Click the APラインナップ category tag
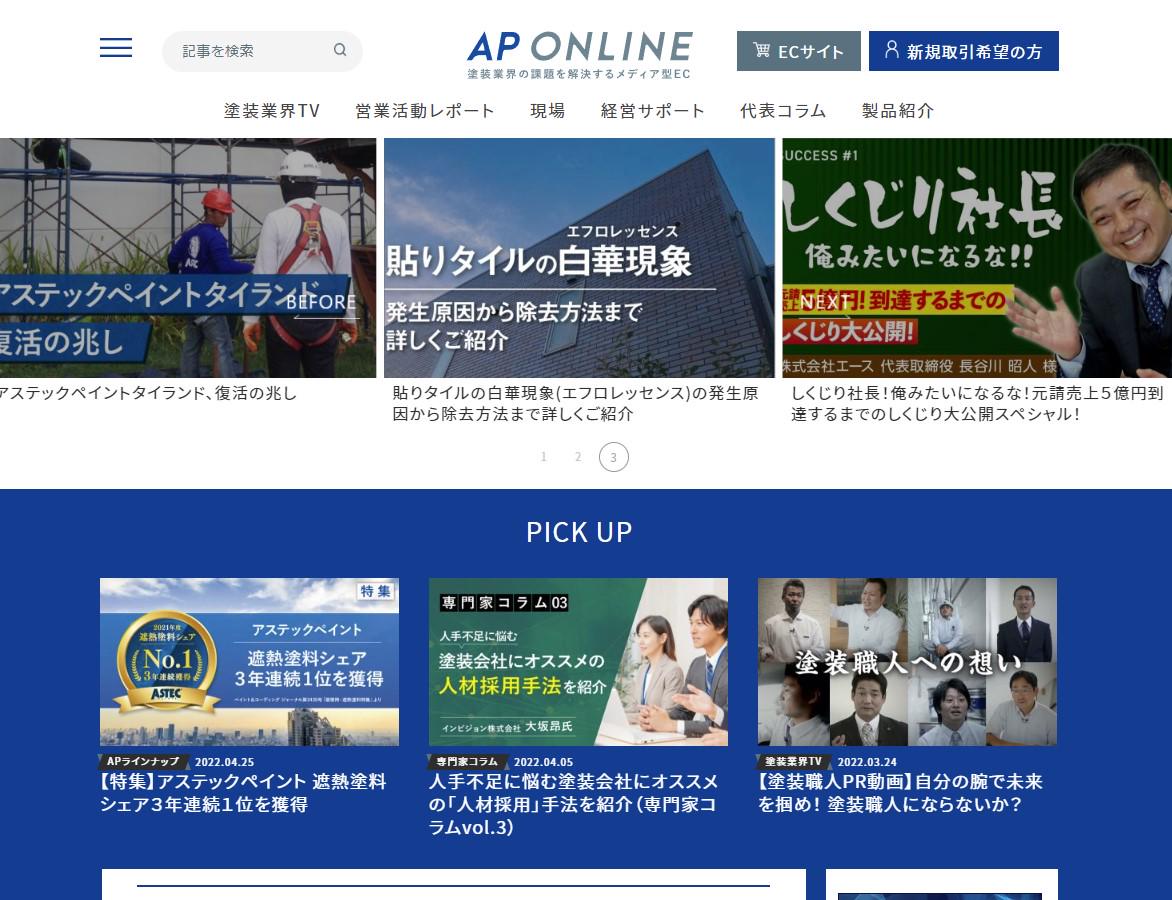 pyautogui.click(x=143, y=761)
